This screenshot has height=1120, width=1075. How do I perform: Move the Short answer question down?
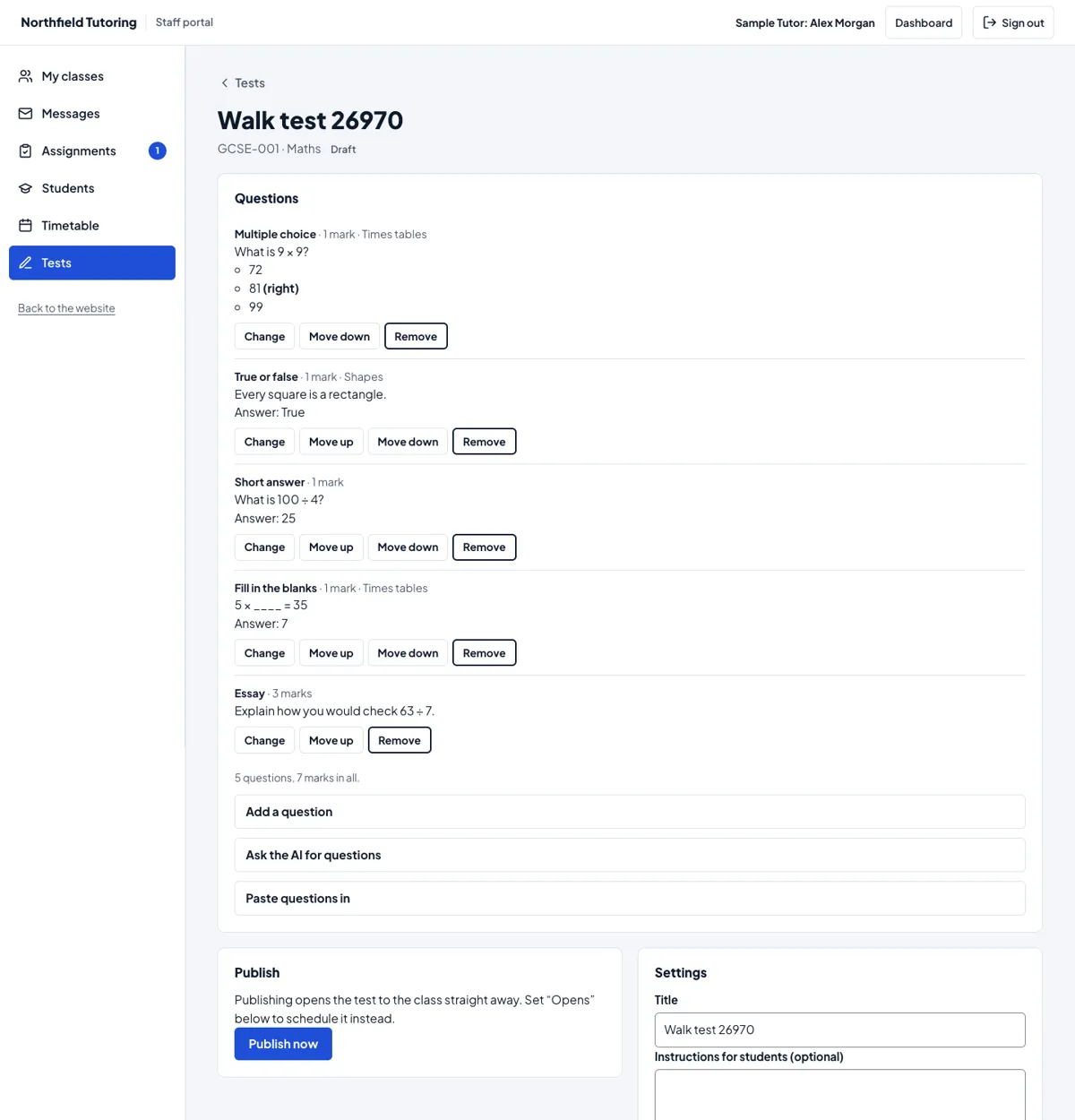(x=408, y=547)
